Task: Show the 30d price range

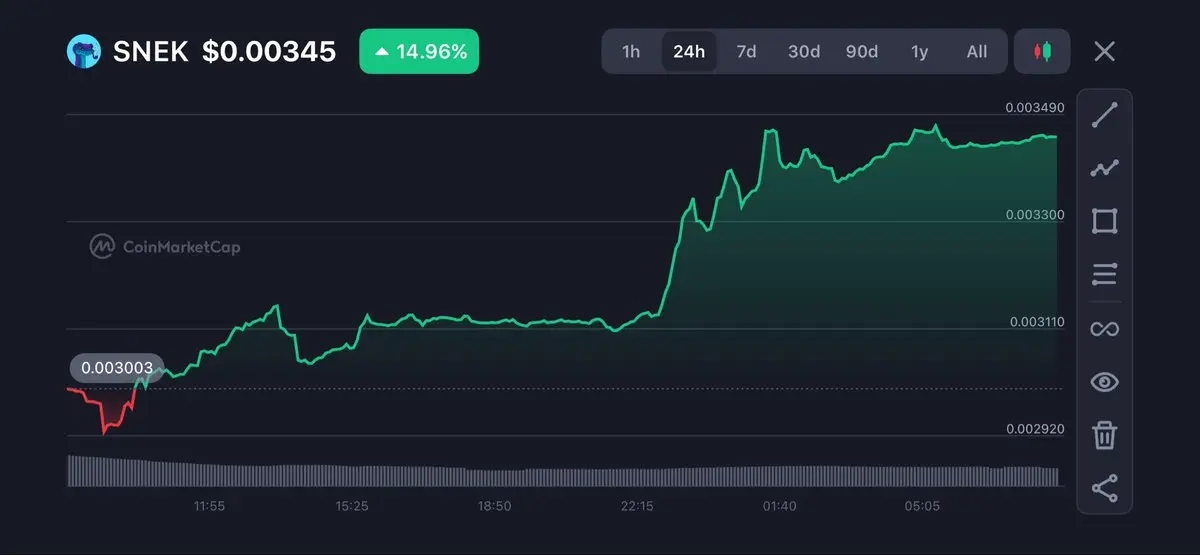Action: click(x=804, y=51)
